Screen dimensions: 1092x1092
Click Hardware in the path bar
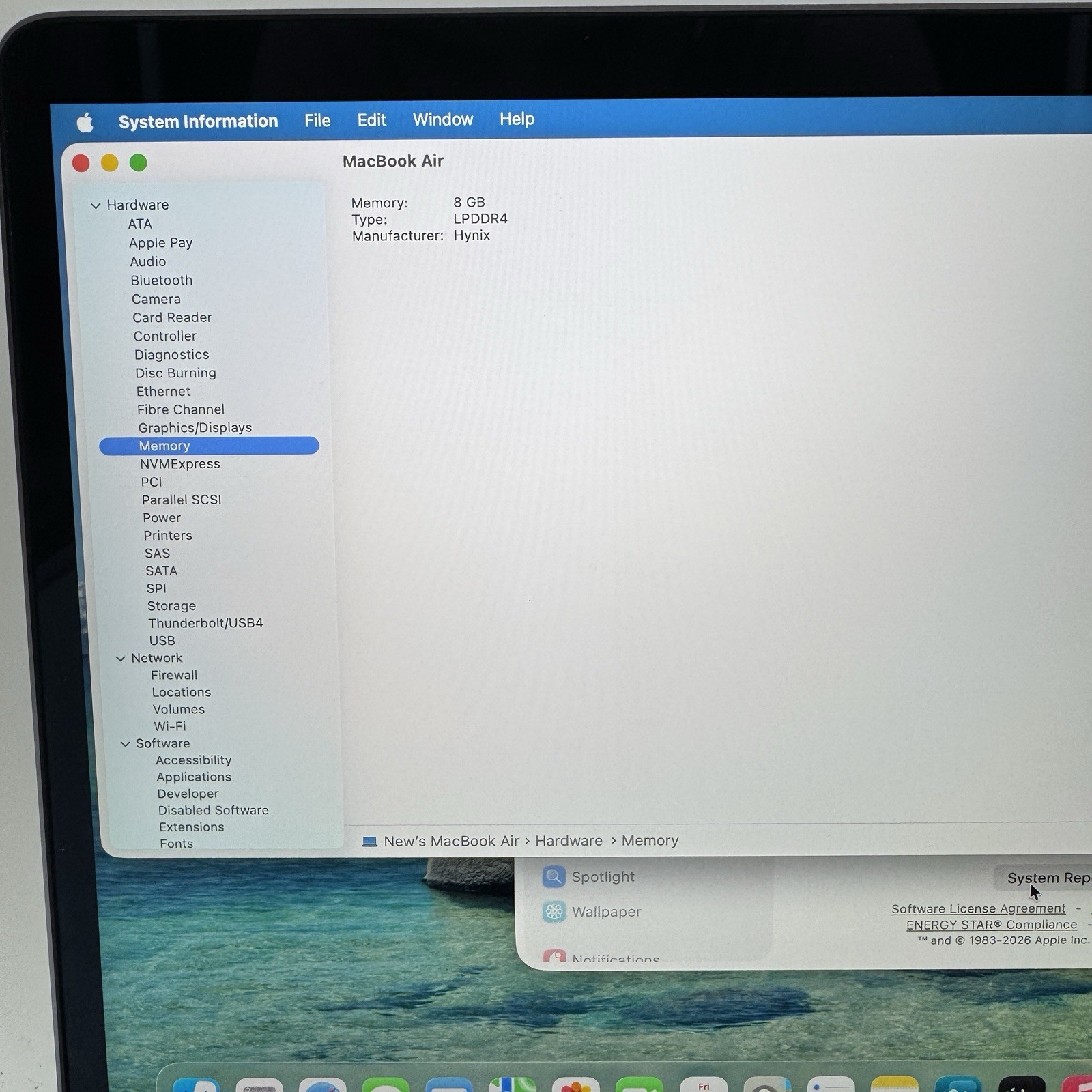[569, 841]
